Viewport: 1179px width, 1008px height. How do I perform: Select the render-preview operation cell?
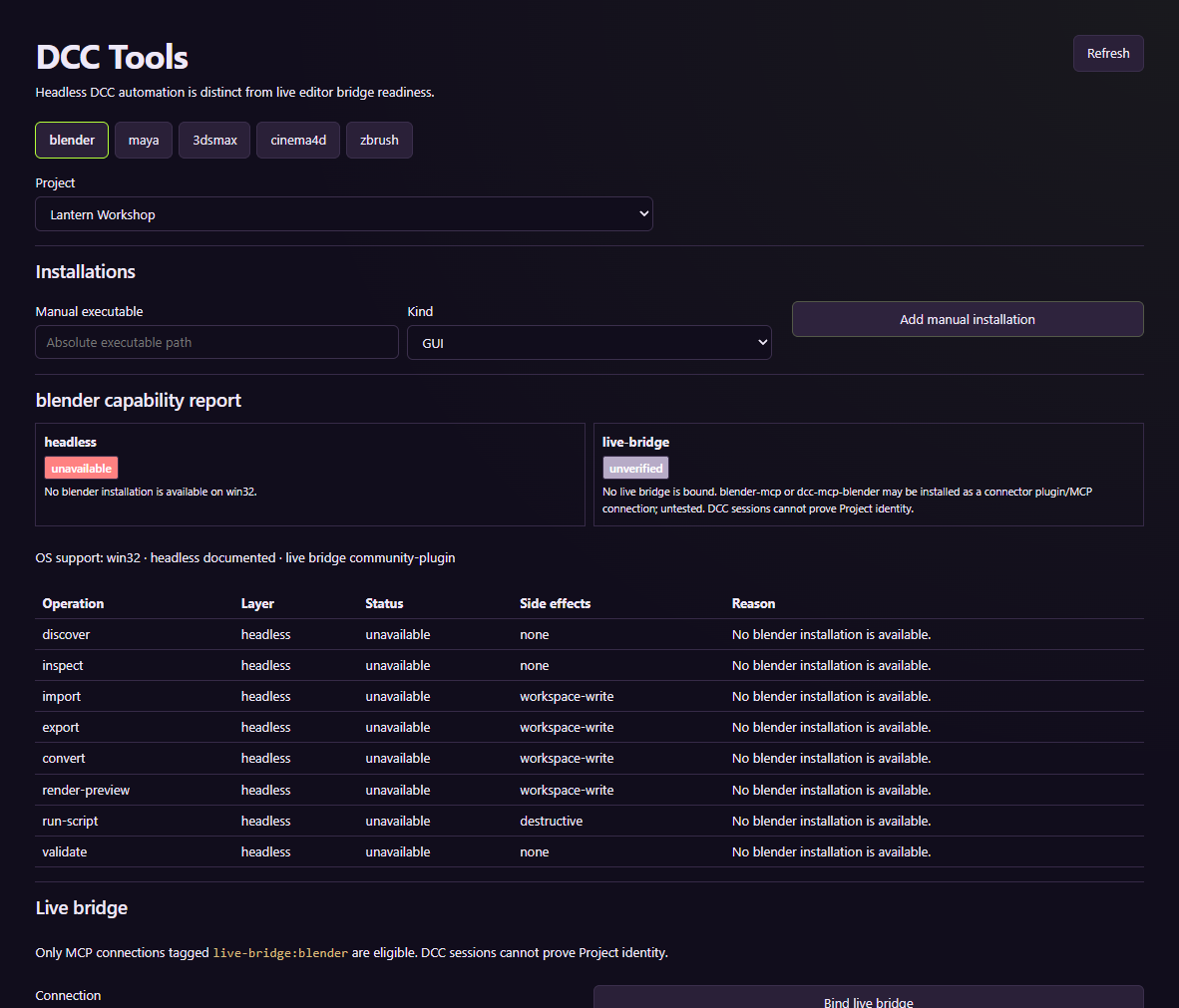86,790
